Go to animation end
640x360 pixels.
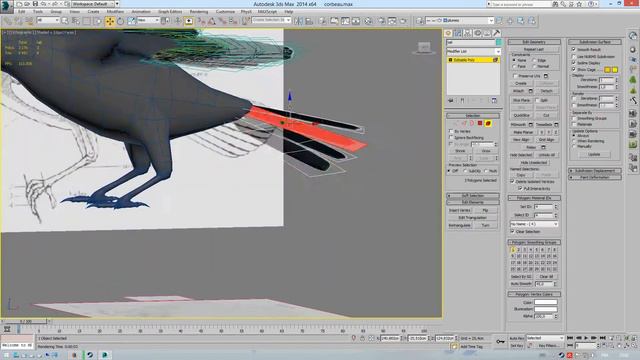pyautogui.click(x=602, y=338)
